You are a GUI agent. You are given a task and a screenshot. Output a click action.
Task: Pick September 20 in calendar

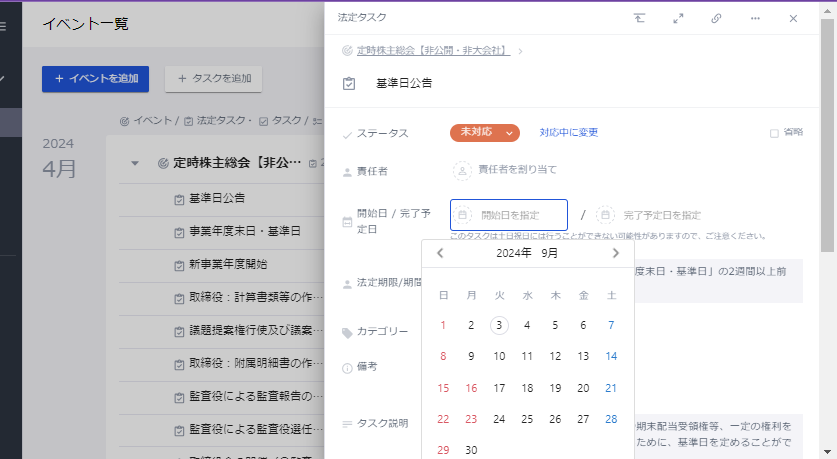[x=583, y=388]
